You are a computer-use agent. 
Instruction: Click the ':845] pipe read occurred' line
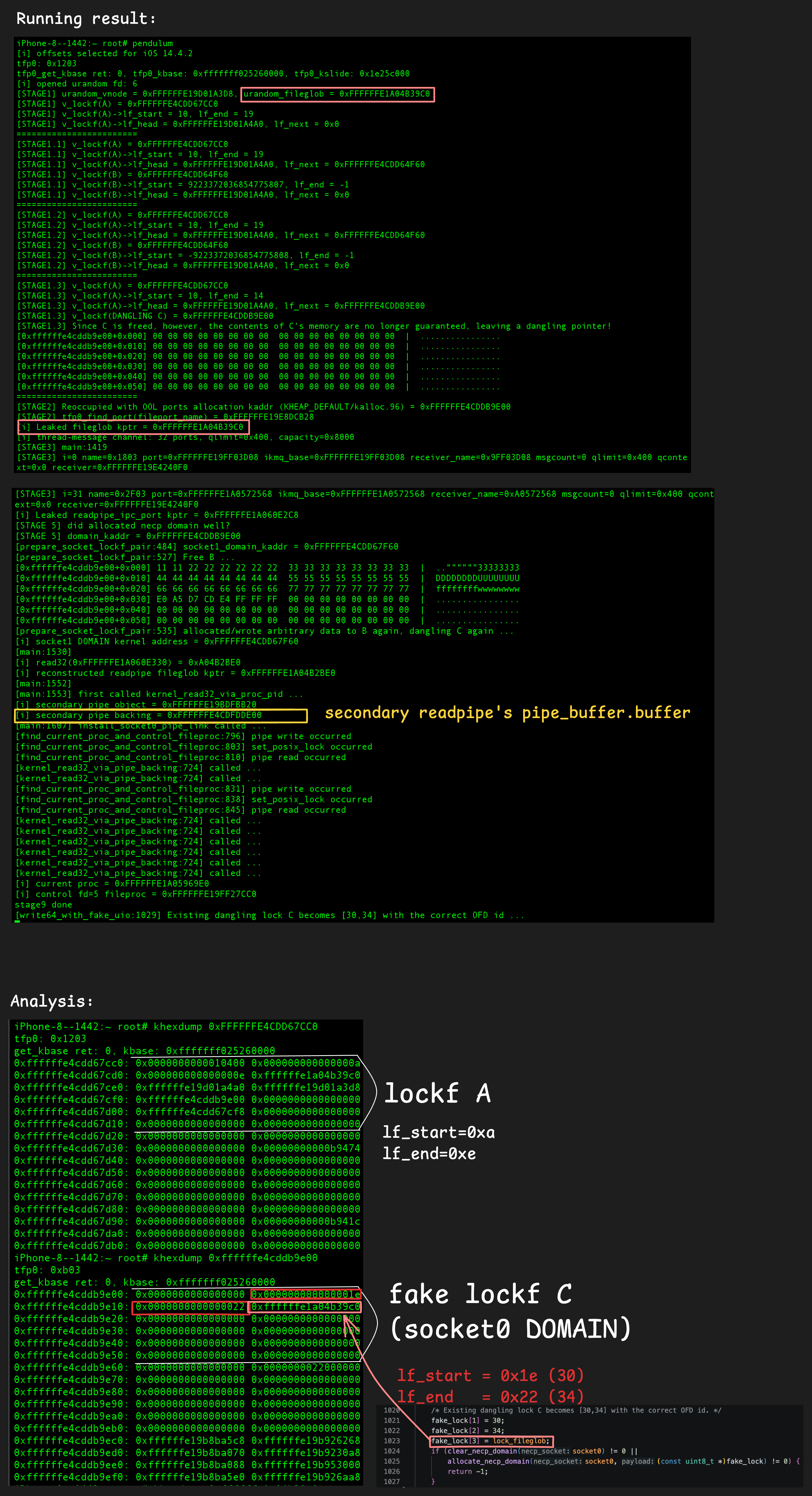[x=181, y=810]
